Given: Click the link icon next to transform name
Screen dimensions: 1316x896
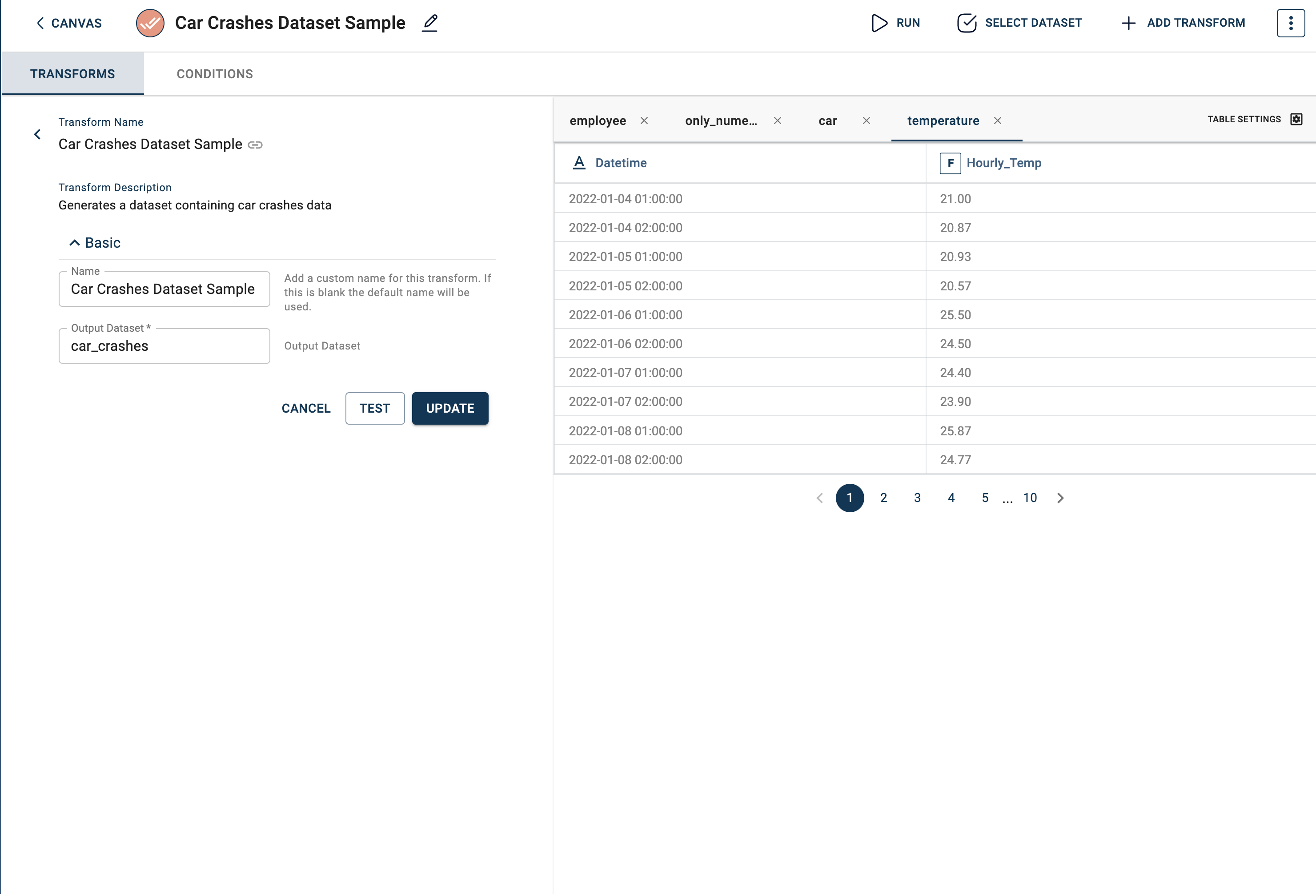Looking at the screenshot, I should pos(255,145).
